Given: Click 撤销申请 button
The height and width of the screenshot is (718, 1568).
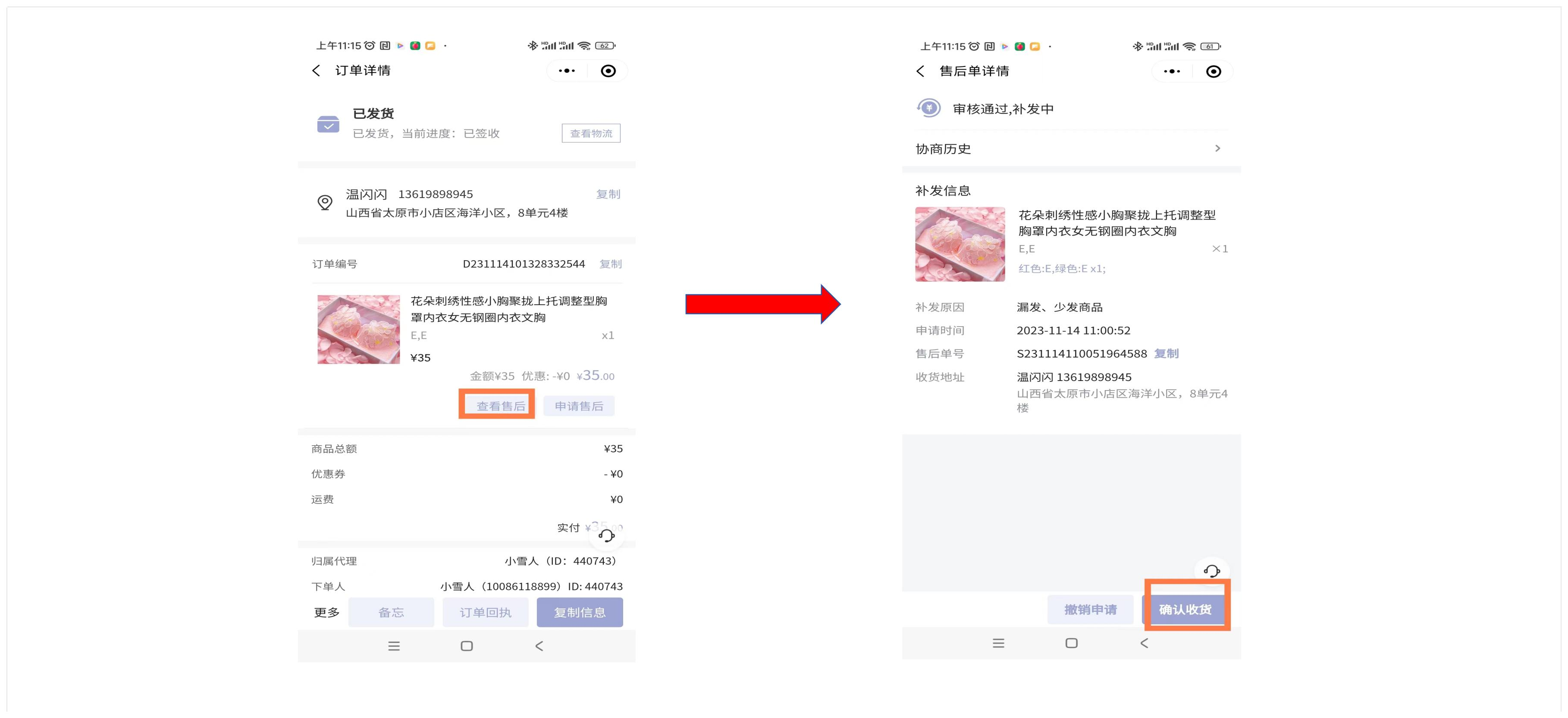Looking at the screenshot, I should (1090, 609).
